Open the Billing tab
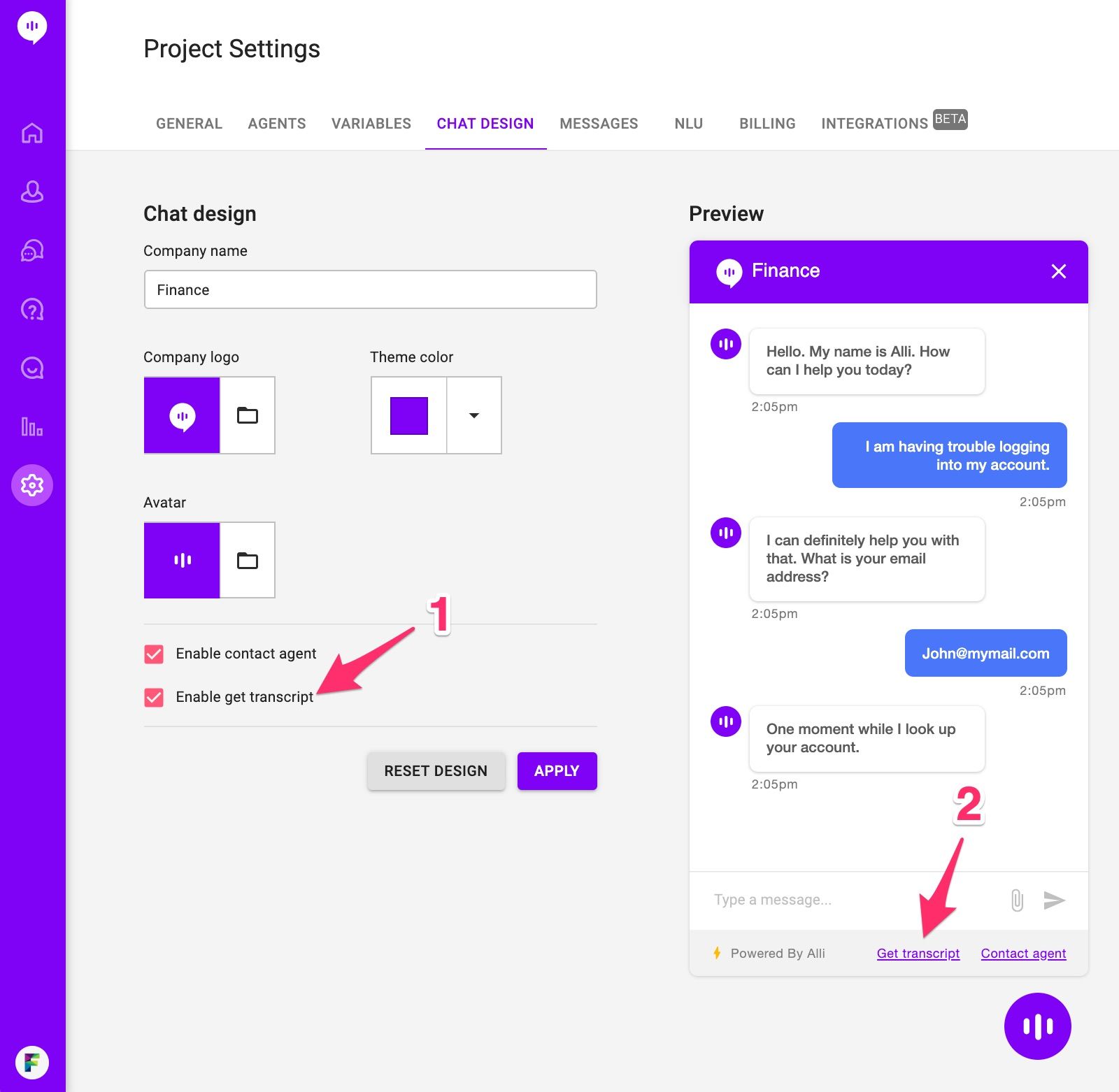Viewport: 1119px width, 1092px height. pyautogui.click(x=767, y=124)
